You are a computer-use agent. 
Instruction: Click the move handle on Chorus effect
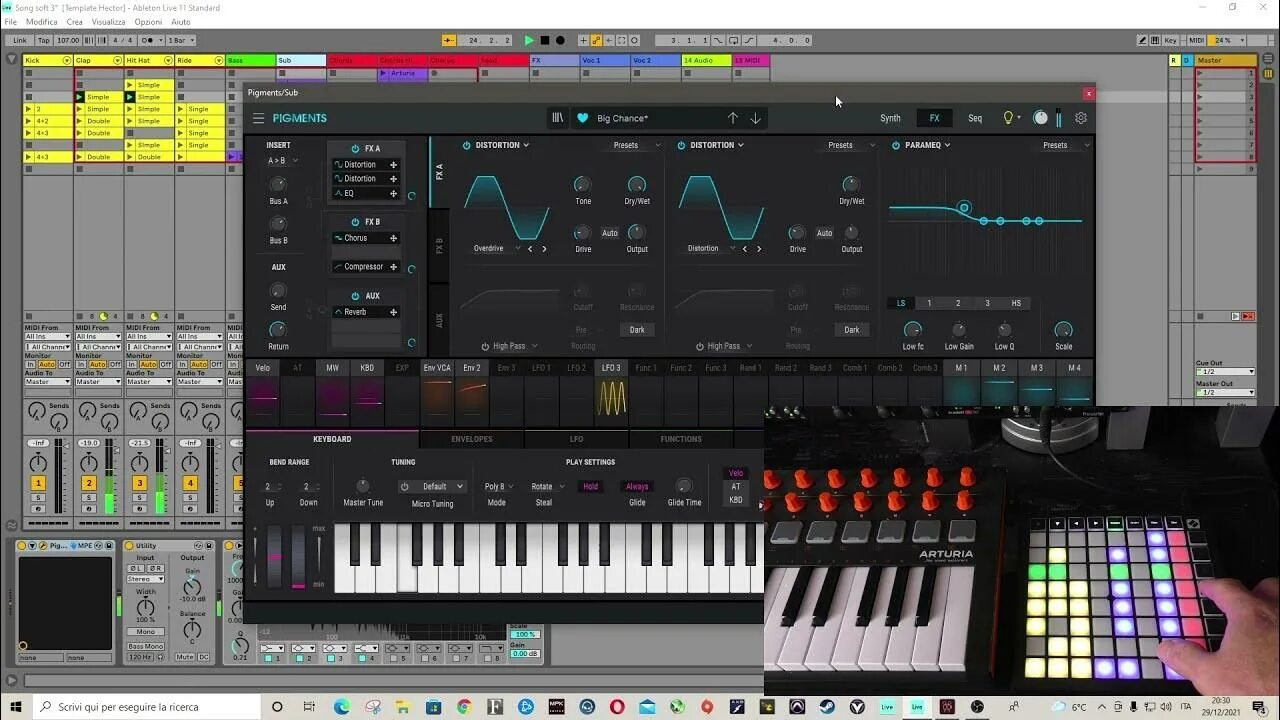click(393, 238)
